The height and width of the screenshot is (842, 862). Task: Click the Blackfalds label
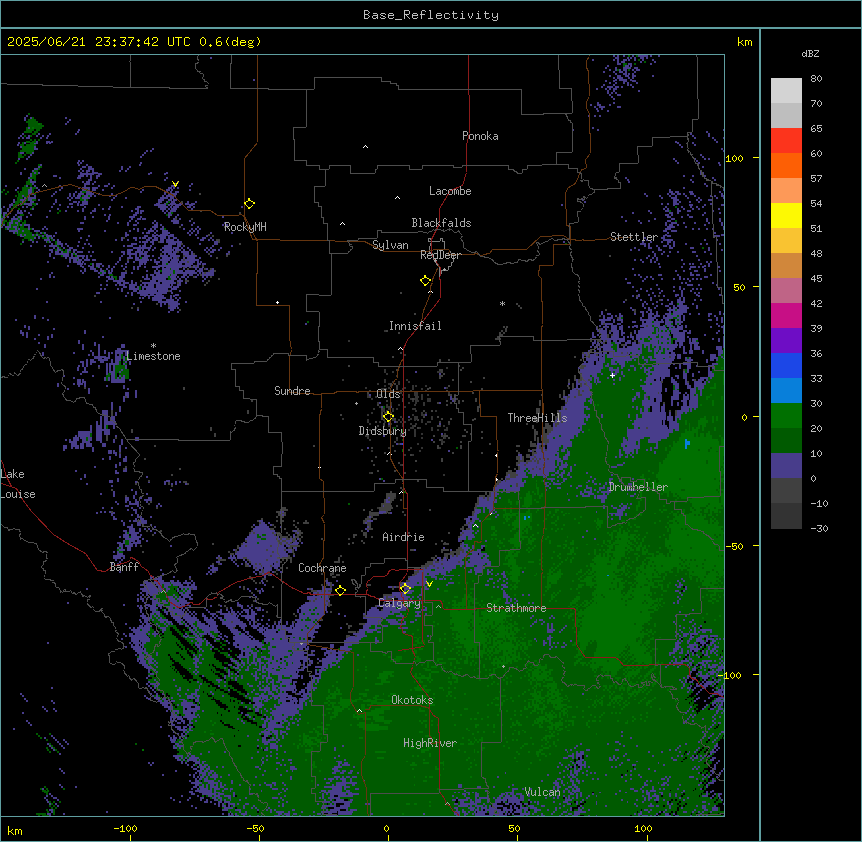[441, 223]
